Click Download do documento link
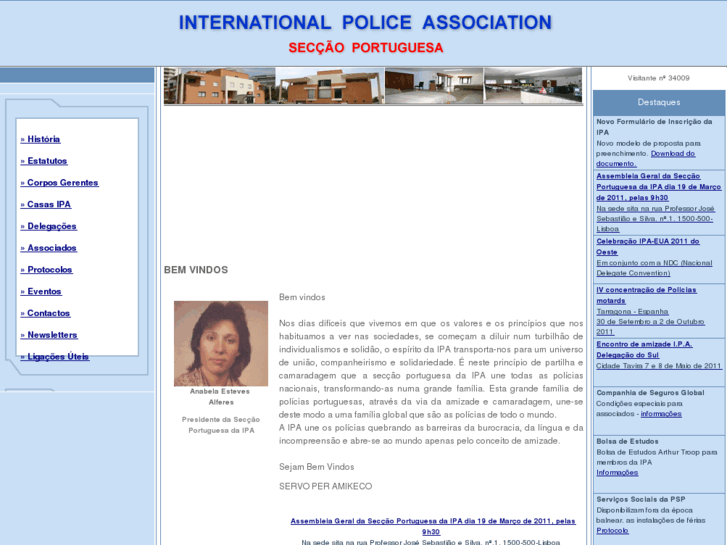The image size is (727, 545). coord(673,154)
